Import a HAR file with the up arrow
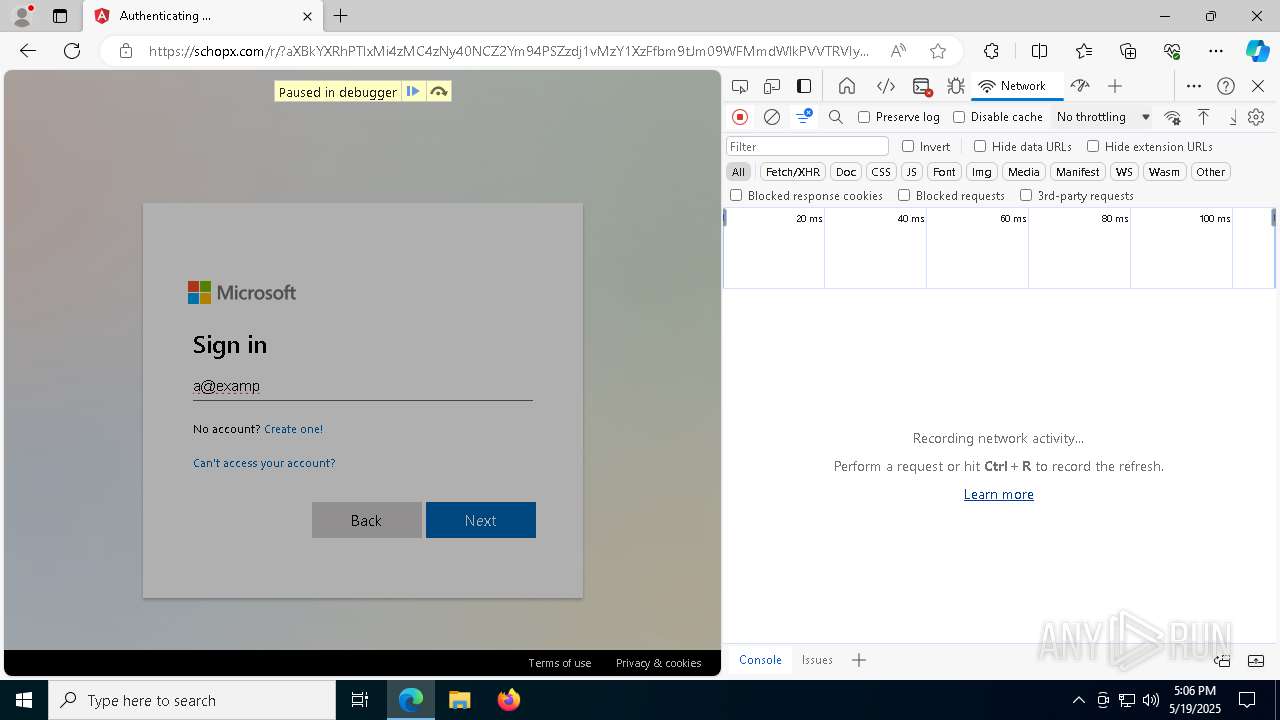The image size is (1280, 720). pos(1204,117)
